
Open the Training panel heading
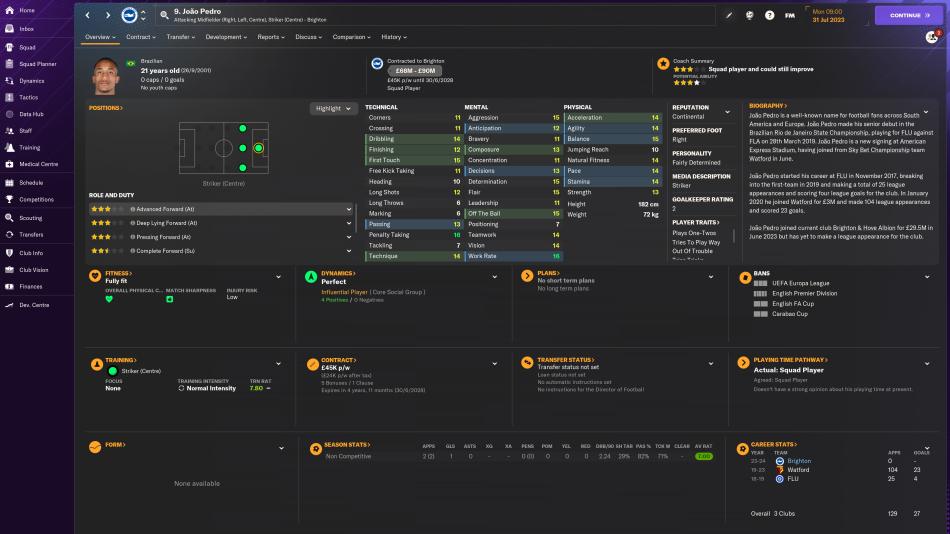tap(121, 360)
